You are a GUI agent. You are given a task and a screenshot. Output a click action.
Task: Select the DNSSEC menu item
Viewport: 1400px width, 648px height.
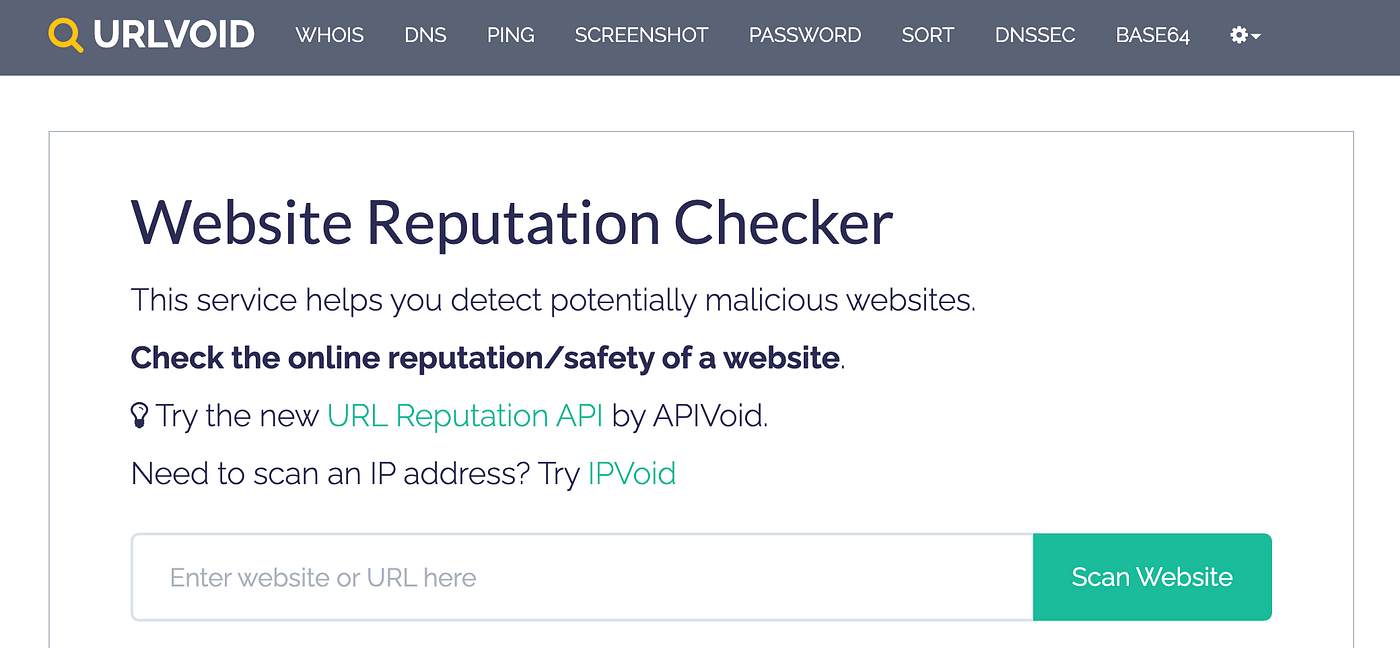(x=1035, y=35)
